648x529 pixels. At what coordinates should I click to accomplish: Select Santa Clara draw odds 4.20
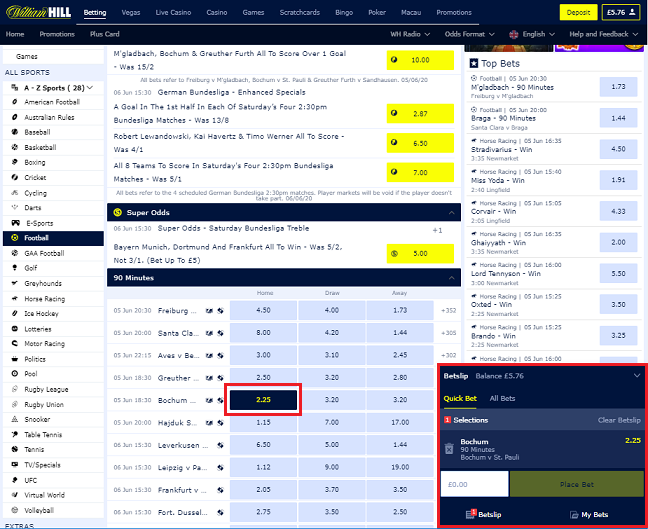(332, 332)
